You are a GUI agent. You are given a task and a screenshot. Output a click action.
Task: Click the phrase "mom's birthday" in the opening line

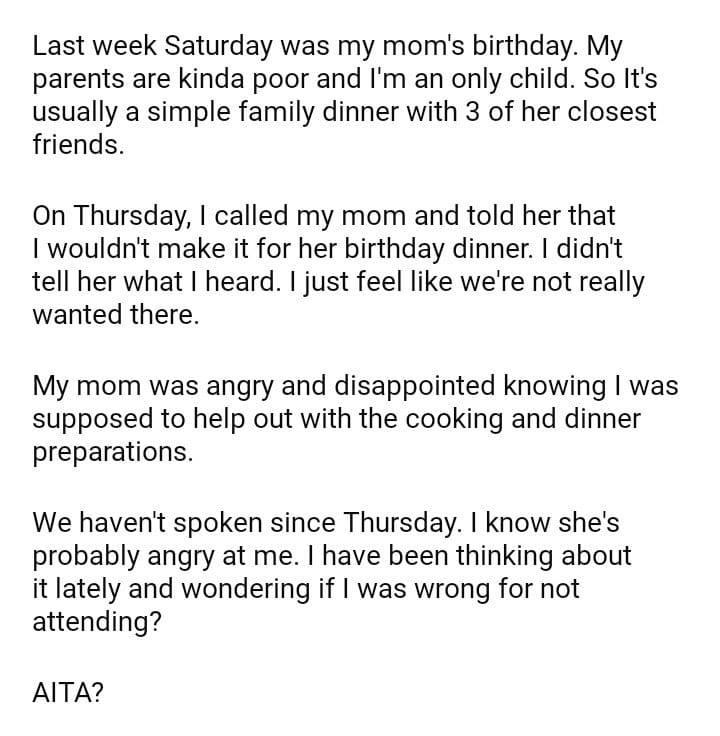coord(469,46)
